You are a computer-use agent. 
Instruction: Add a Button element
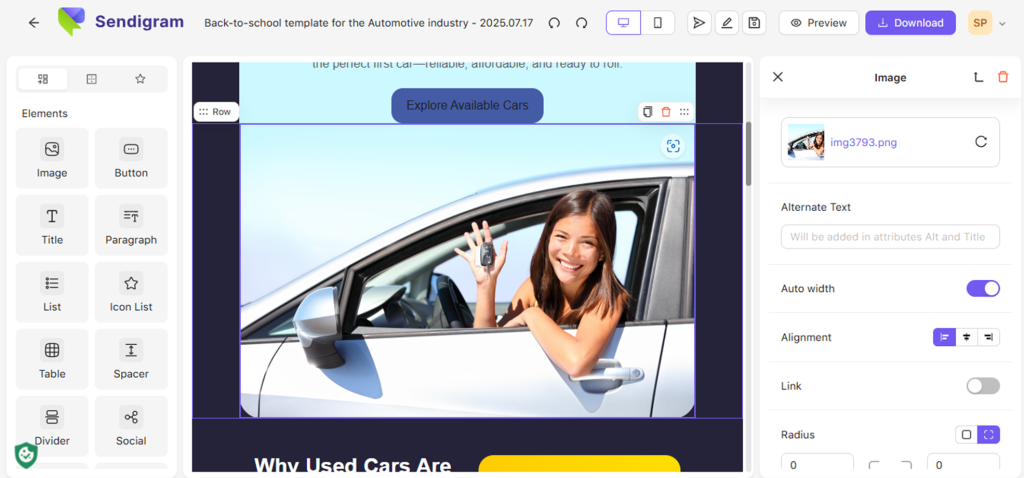tap(131, 158)
